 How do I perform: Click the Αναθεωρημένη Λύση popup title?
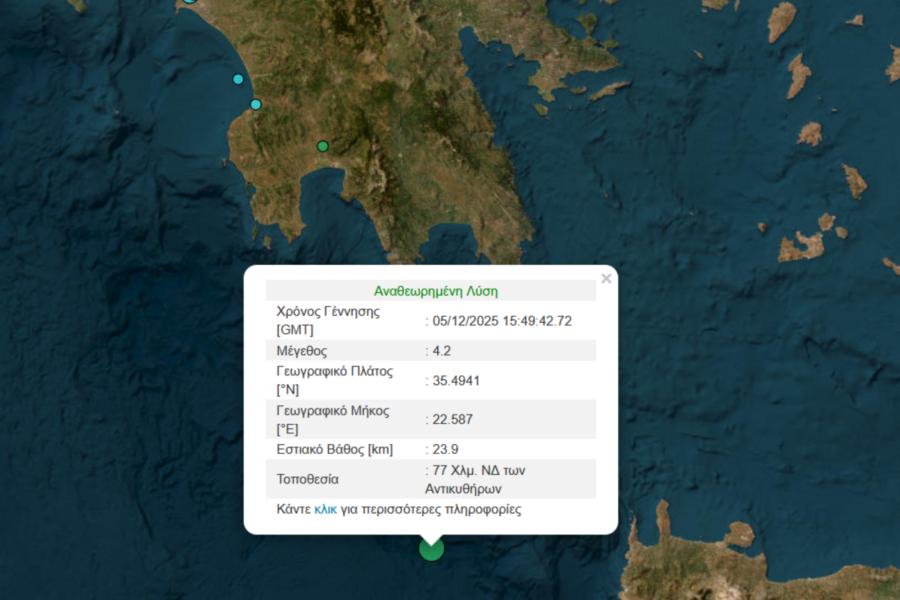coord(434,290)
